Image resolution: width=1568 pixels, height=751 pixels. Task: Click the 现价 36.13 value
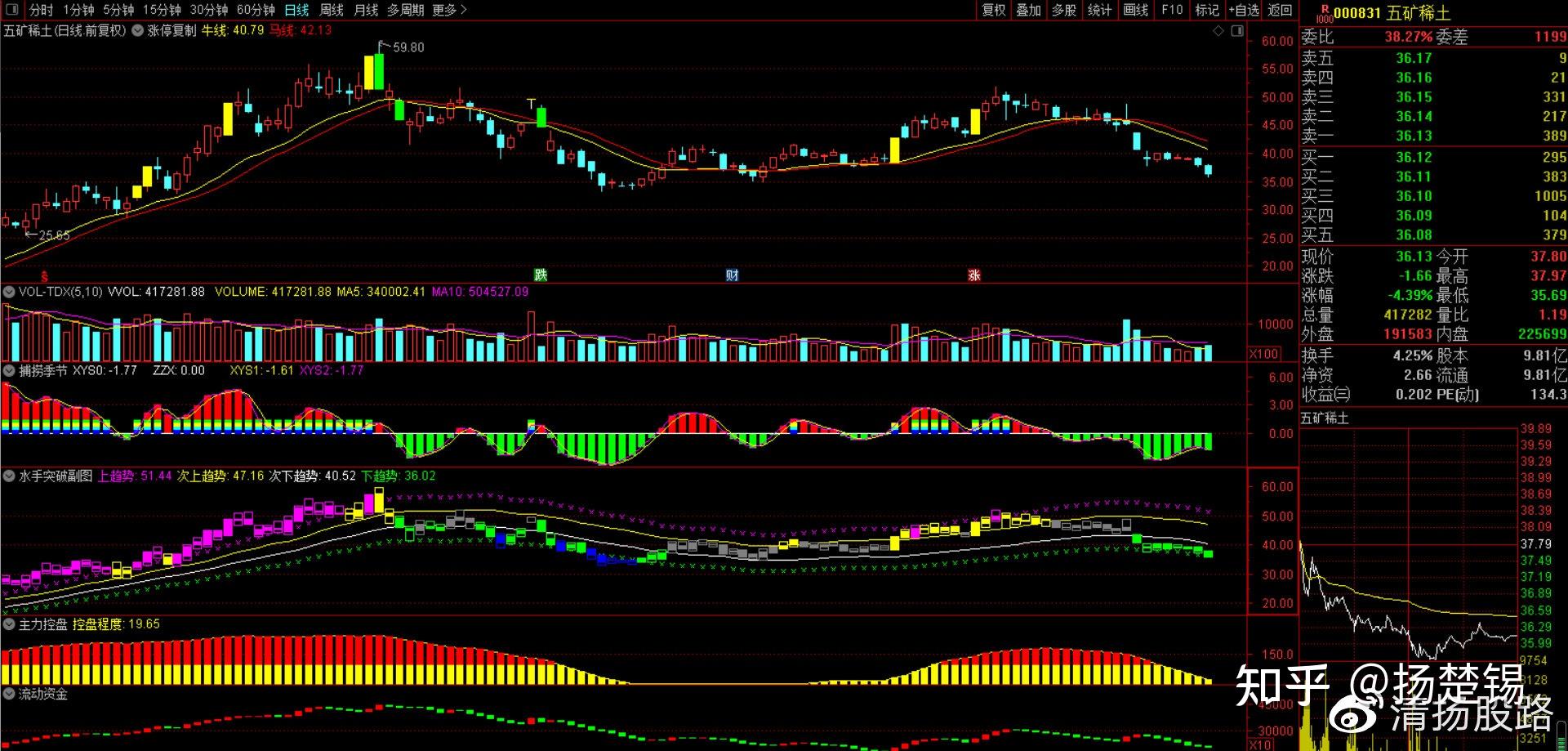[x=1414, y=257]
